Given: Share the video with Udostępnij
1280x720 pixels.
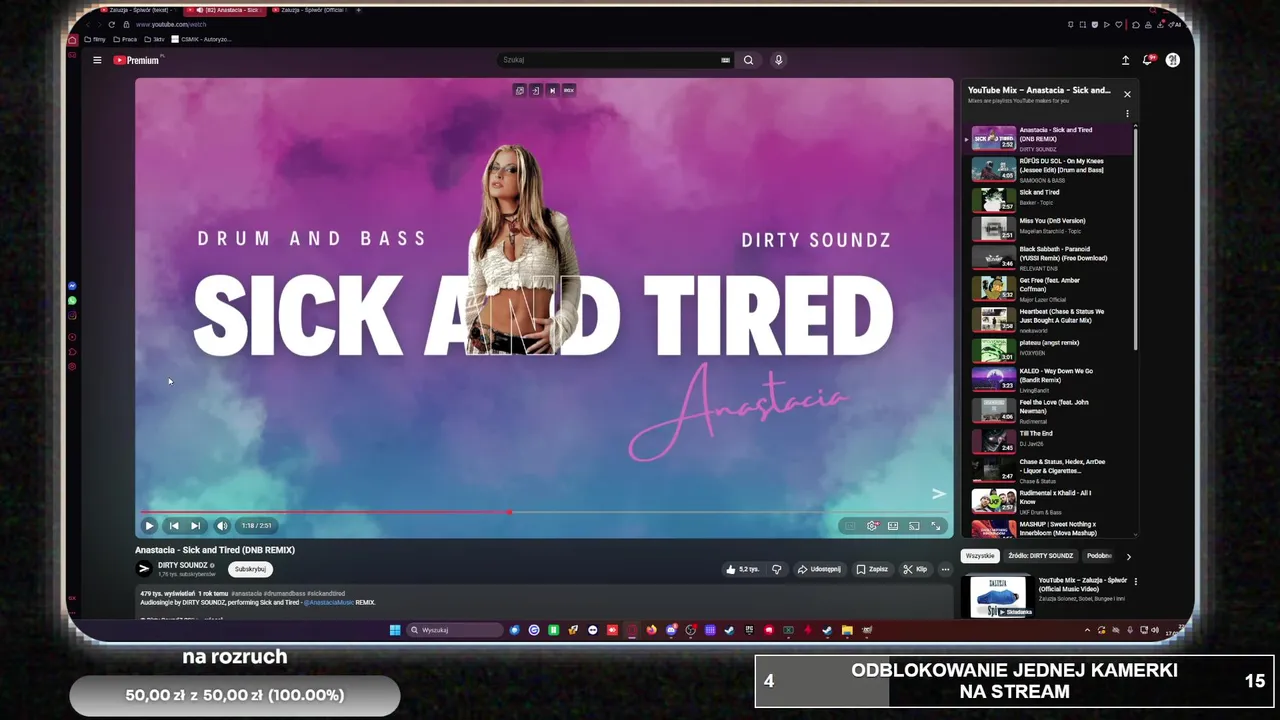Looking at the screenshot, I should tap(819, 569).
